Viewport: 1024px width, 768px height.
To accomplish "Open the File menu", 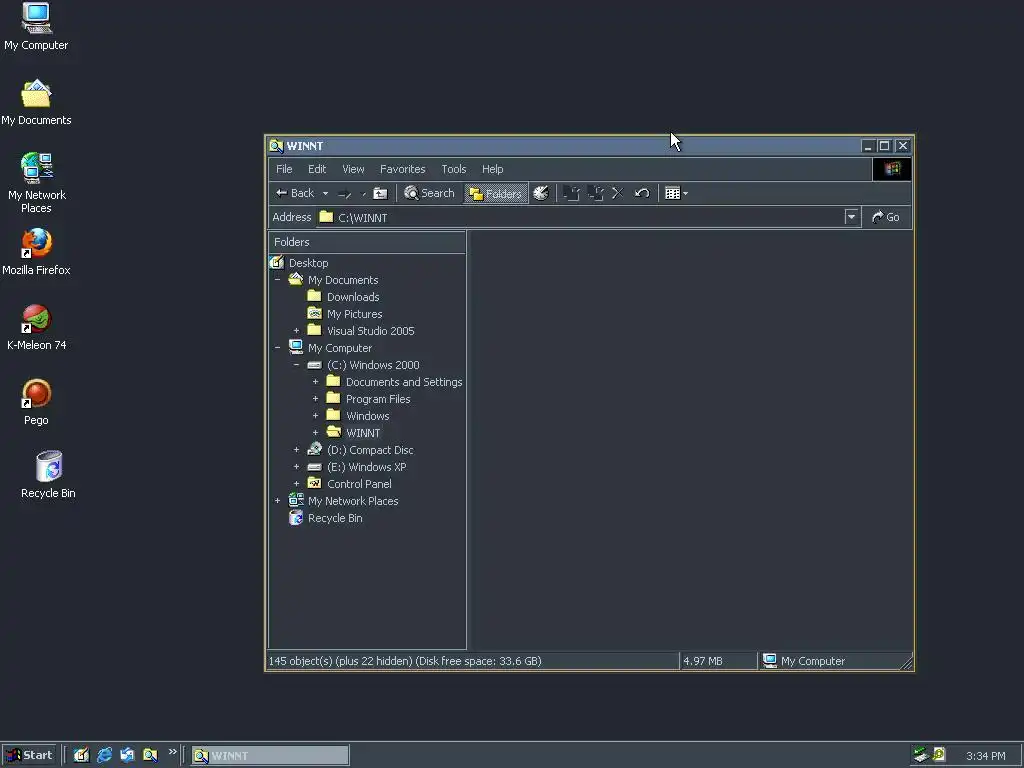I will 284,169.
